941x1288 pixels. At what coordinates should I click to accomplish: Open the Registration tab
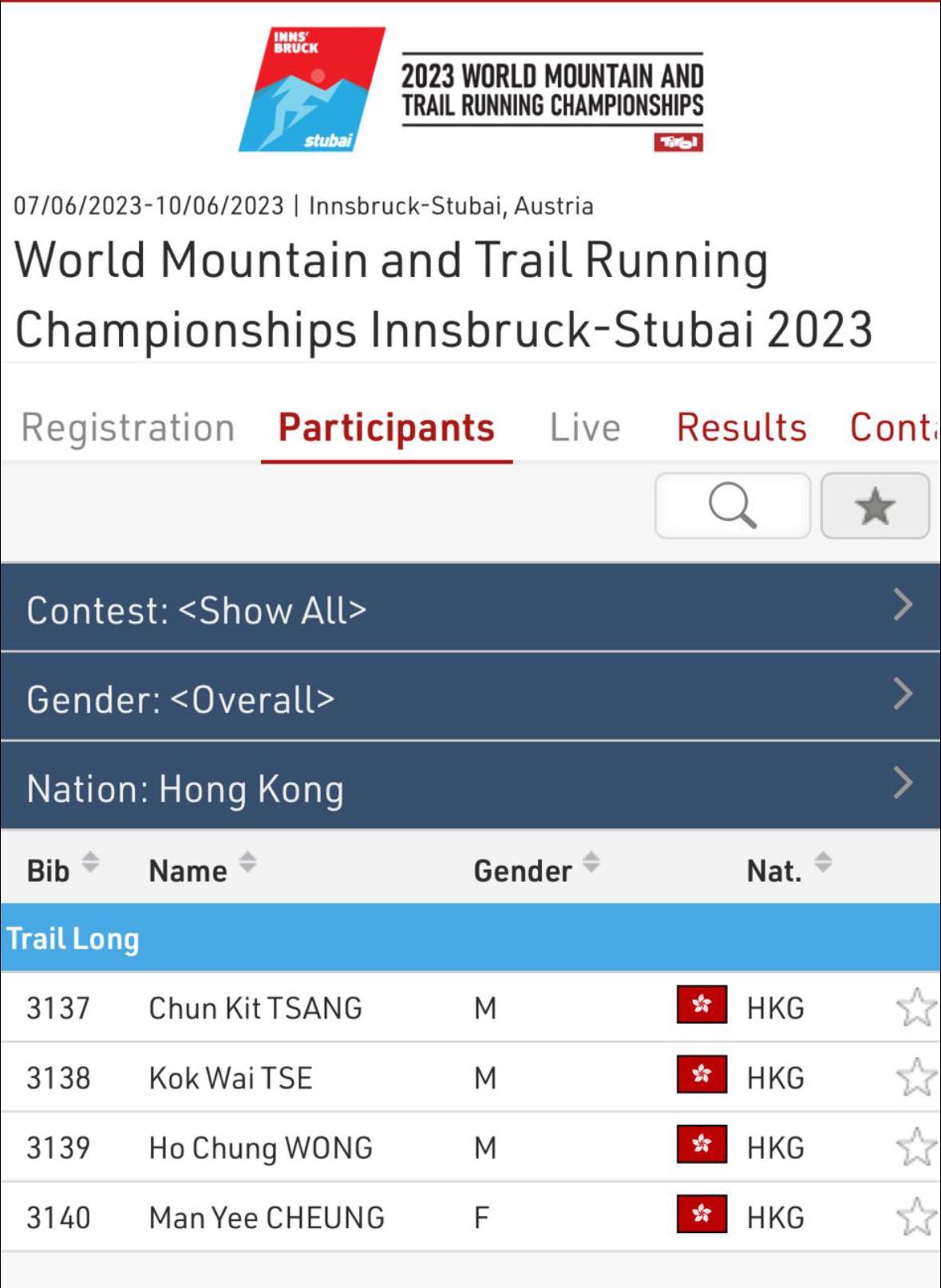click(128, 428)
